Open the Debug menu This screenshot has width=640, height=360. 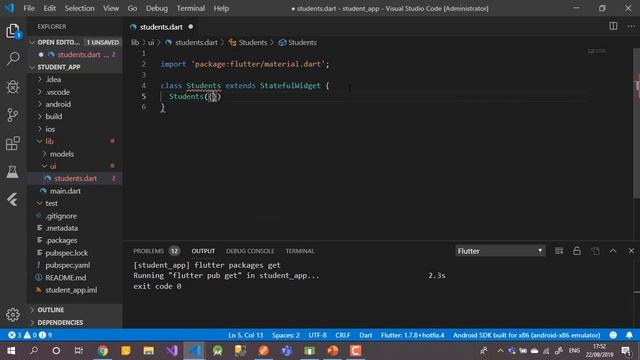(157, 8)
